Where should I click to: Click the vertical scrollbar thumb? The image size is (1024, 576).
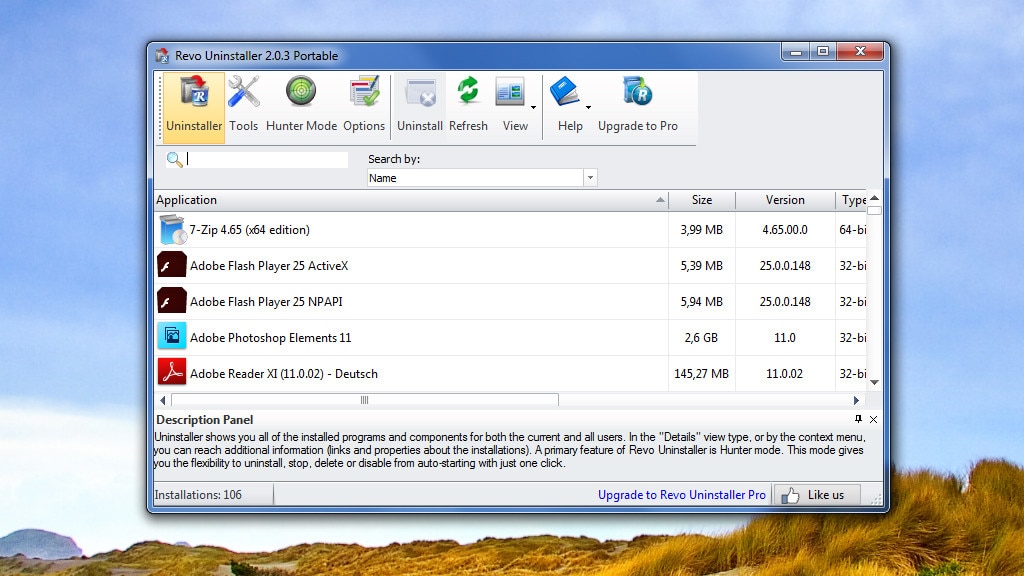pos(874,210)
